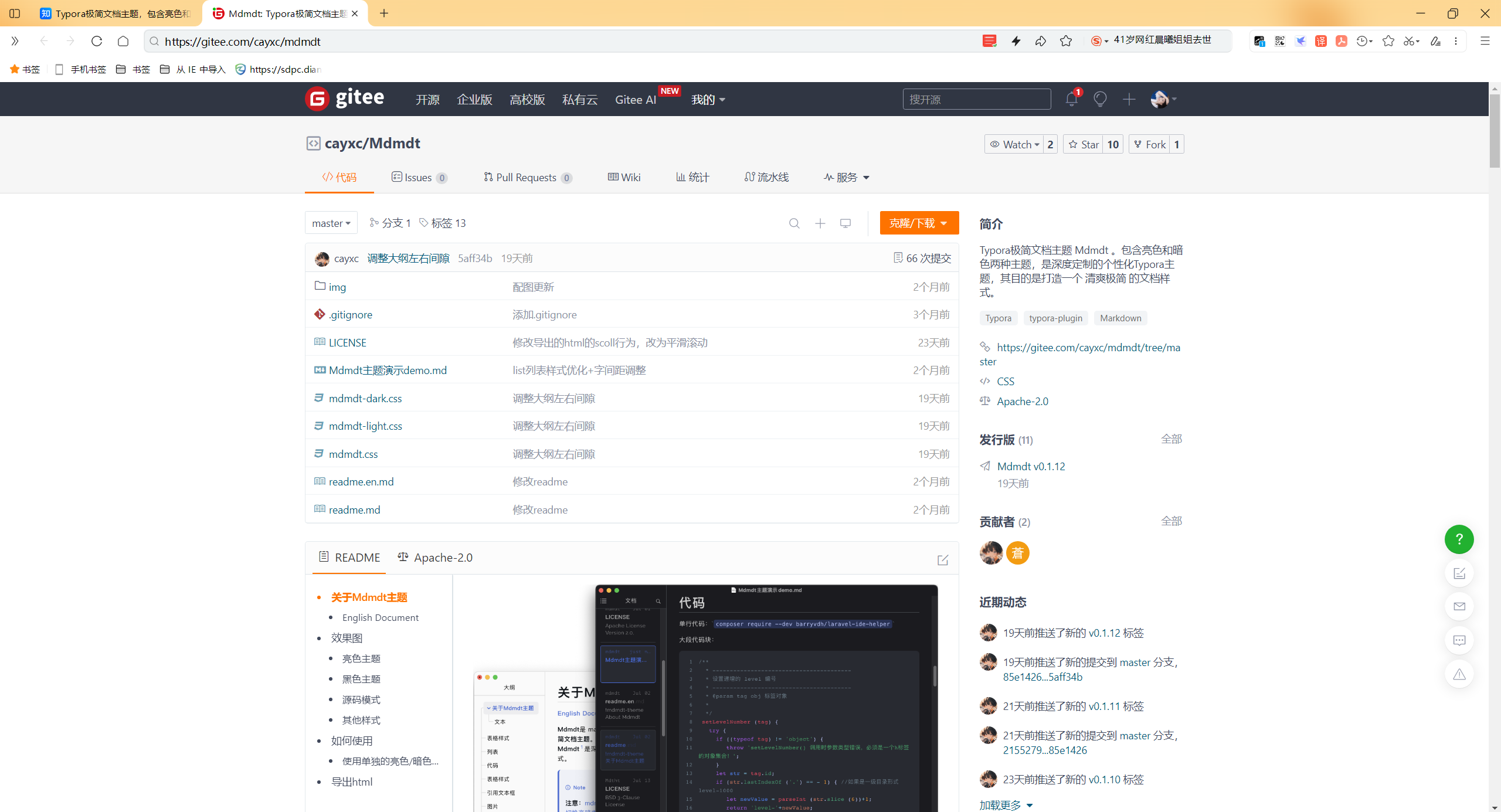The height and width of the screenshot is (812, 1501).
Task: Open Gitee AI header link
Action: click(636, 100)
